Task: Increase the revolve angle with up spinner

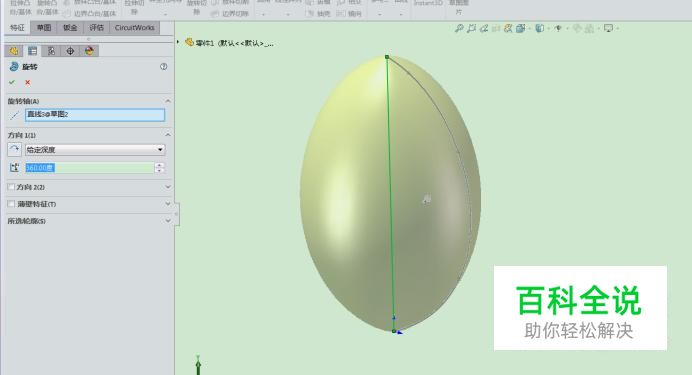Action: click(159, 165)
